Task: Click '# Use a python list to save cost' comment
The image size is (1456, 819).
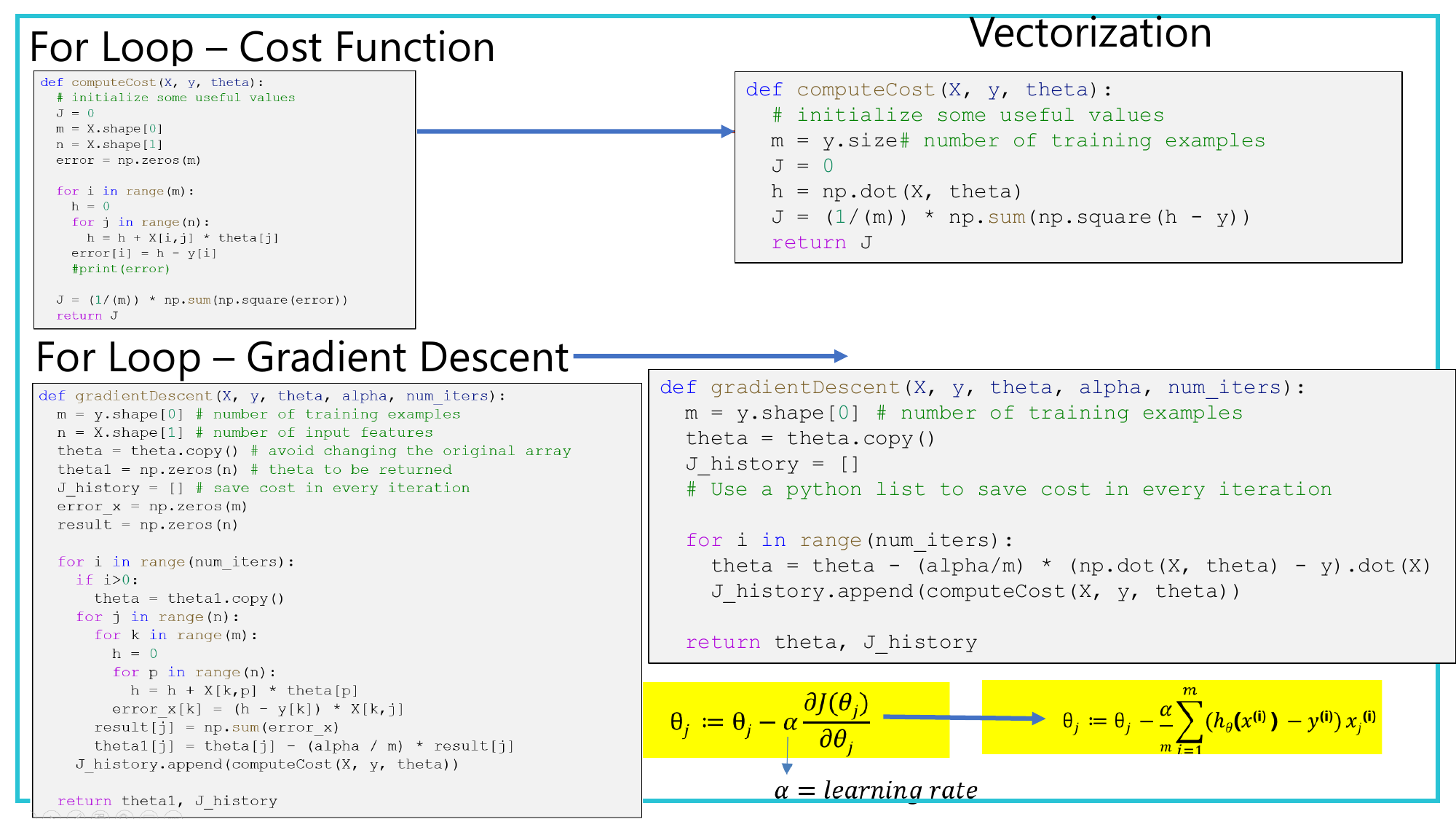Action: 1009,490
